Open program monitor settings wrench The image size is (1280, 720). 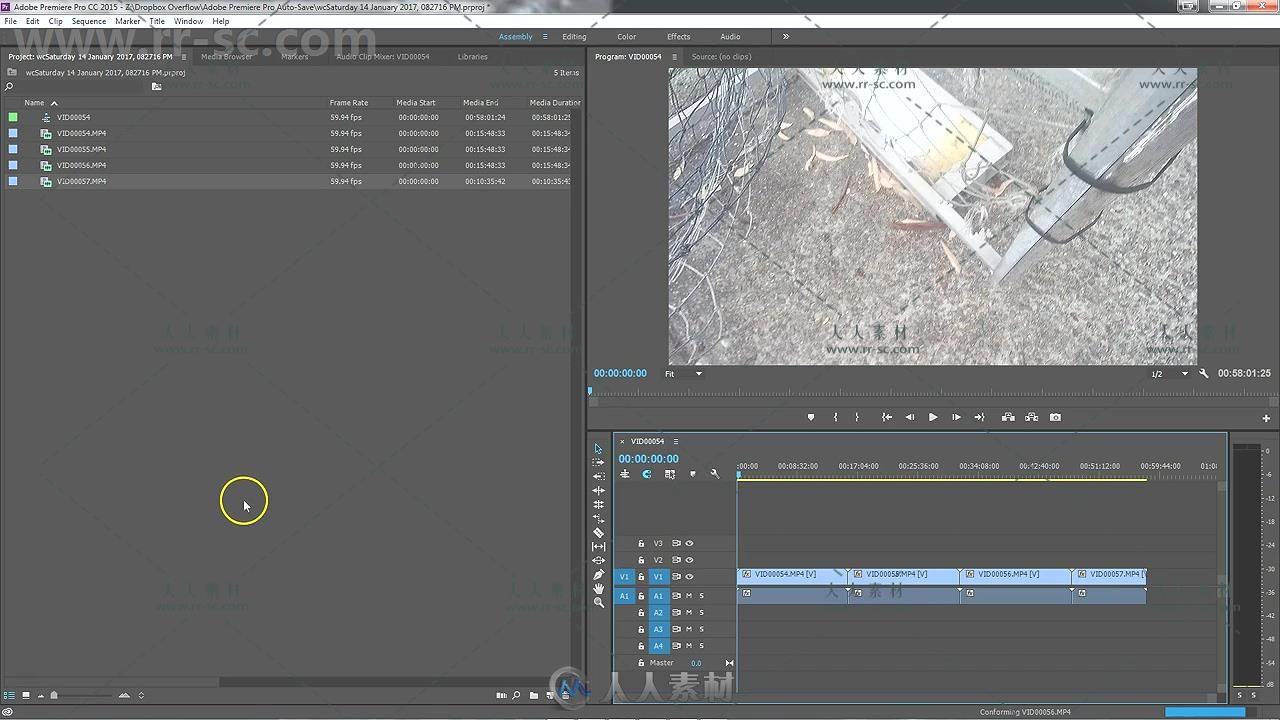coord(1204,373)
